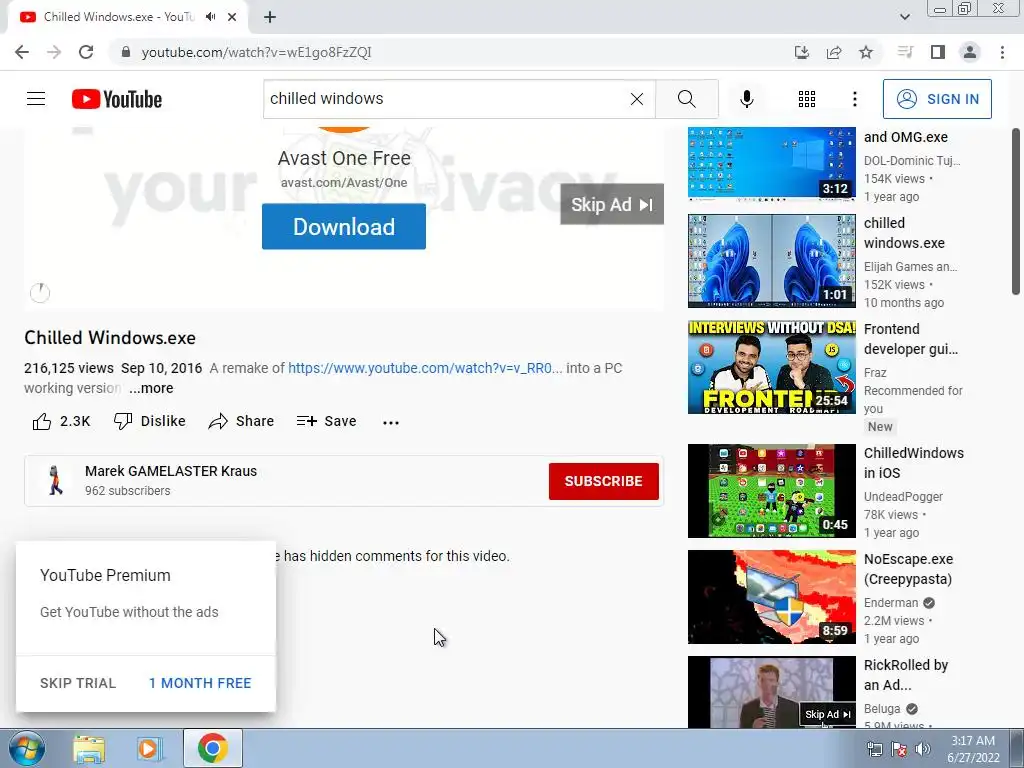The image size is (1024, 768).
Task: Save the video to a playlist
Action: click(327, 421)
